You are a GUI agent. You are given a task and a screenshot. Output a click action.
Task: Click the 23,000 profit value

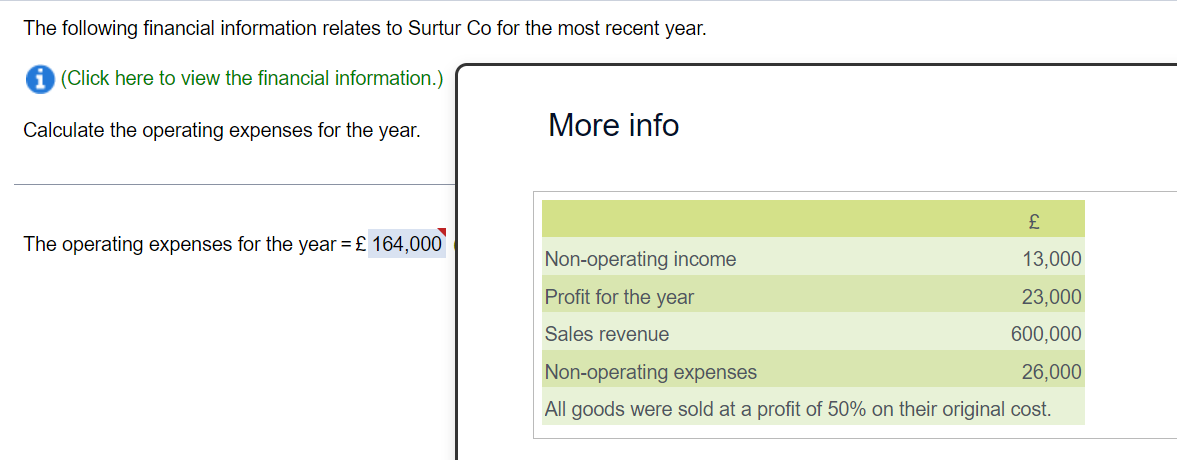pos(1051,297)
